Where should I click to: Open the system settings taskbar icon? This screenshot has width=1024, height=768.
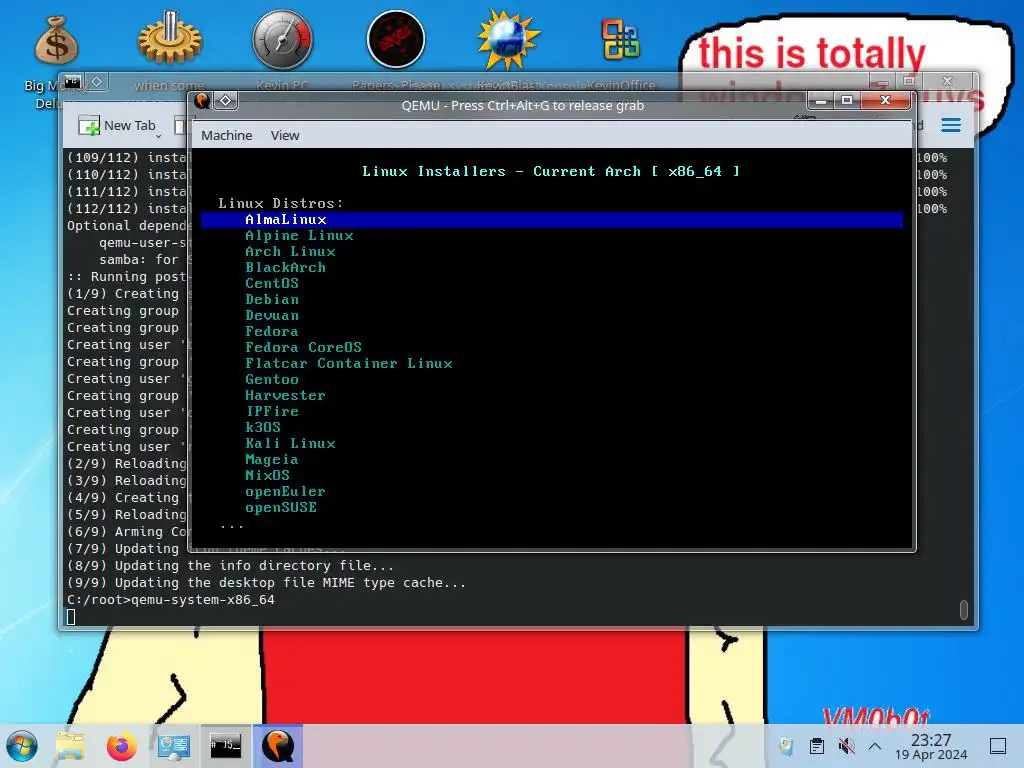pos(173,746)
